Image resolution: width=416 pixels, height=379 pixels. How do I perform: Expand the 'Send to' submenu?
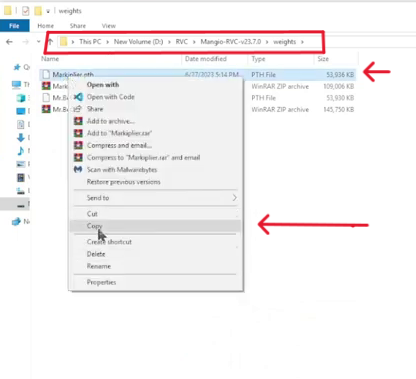(155, 198)
